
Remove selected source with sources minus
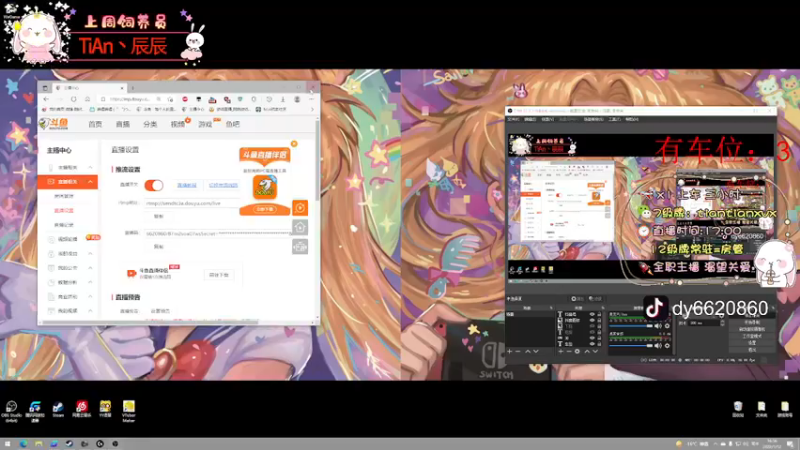[x=569, y=352]
